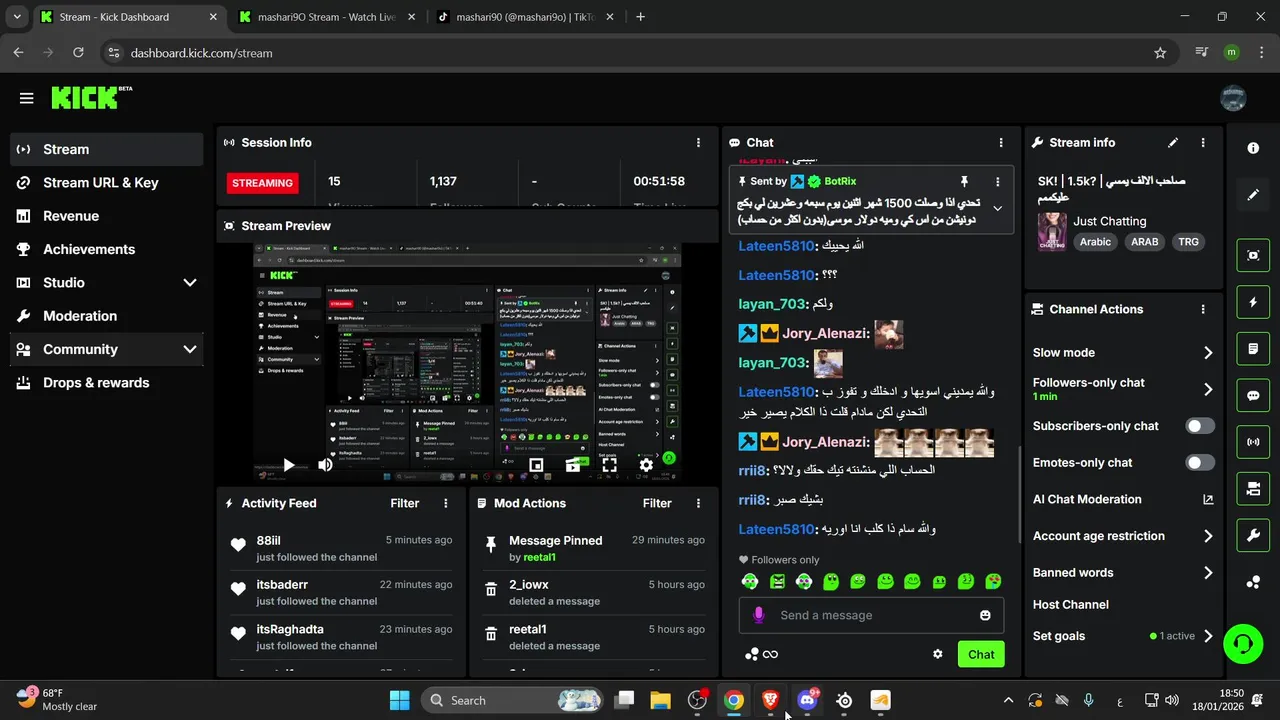Screen dimensions: 1280x720
Task: Edit stream info with pencil icon
Action: point(1173,143)
